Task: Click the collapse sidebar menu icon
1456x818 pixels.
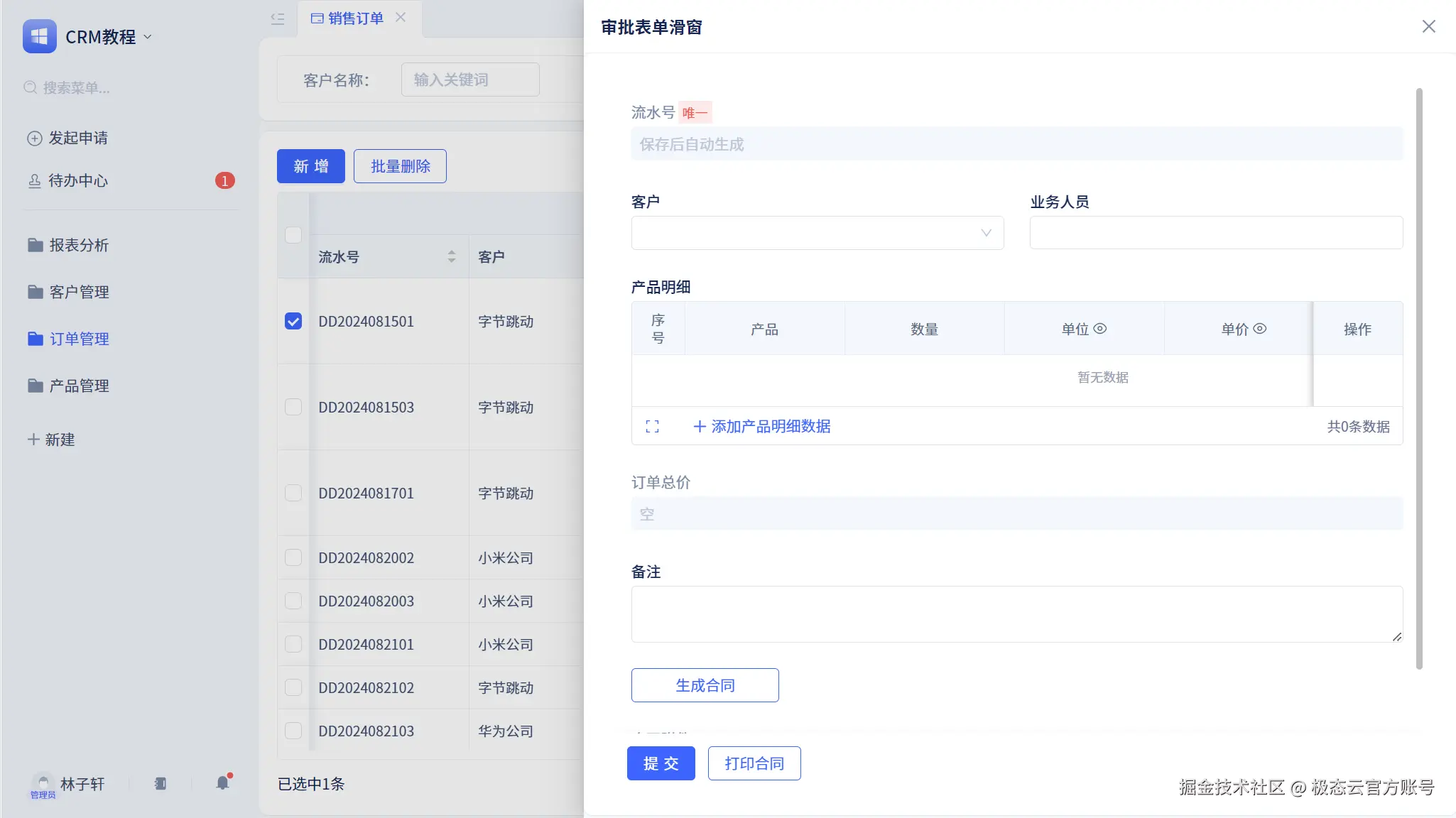Action: [278, 19]
